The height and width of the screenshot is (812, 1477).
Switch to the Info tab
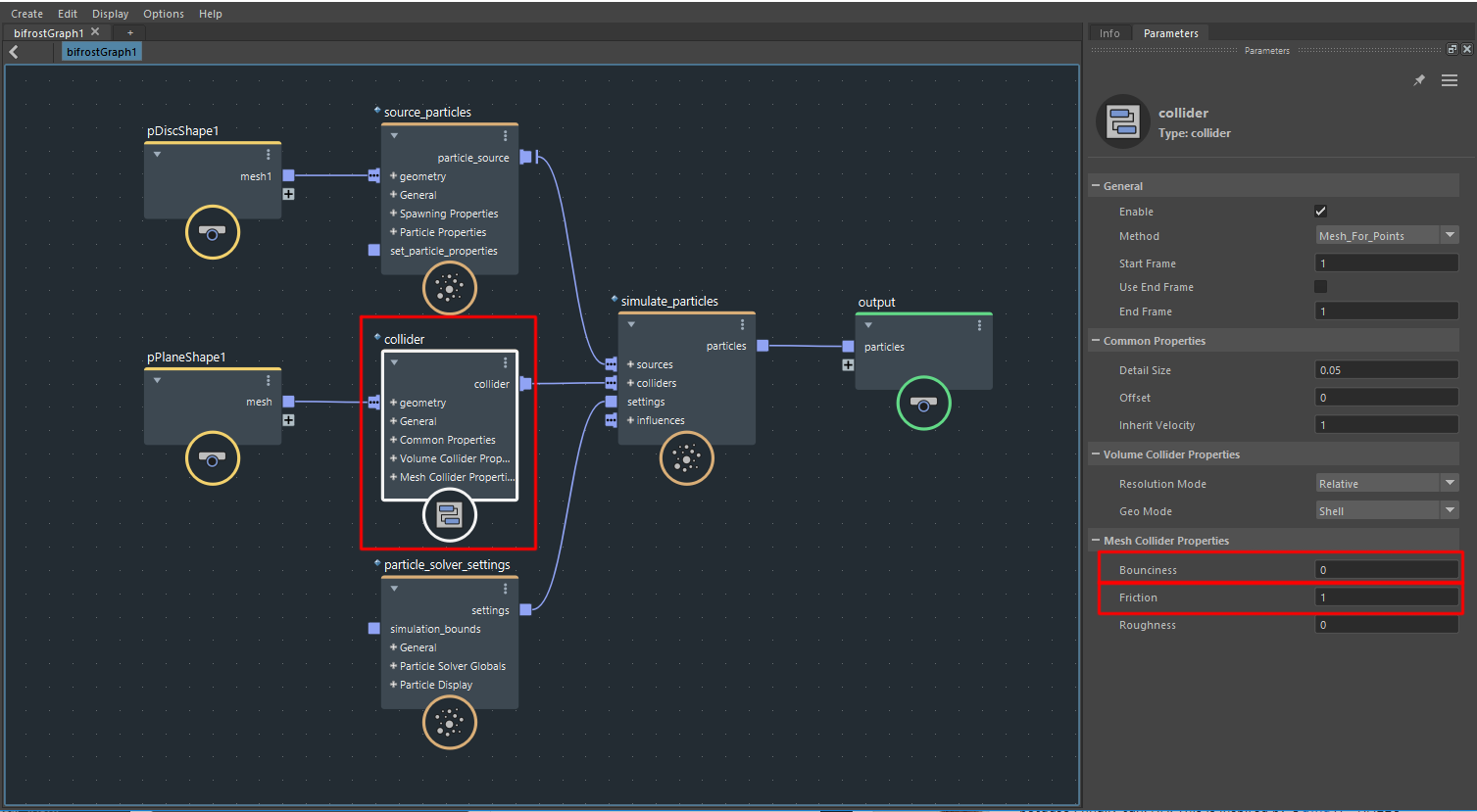coord(1108,32)
